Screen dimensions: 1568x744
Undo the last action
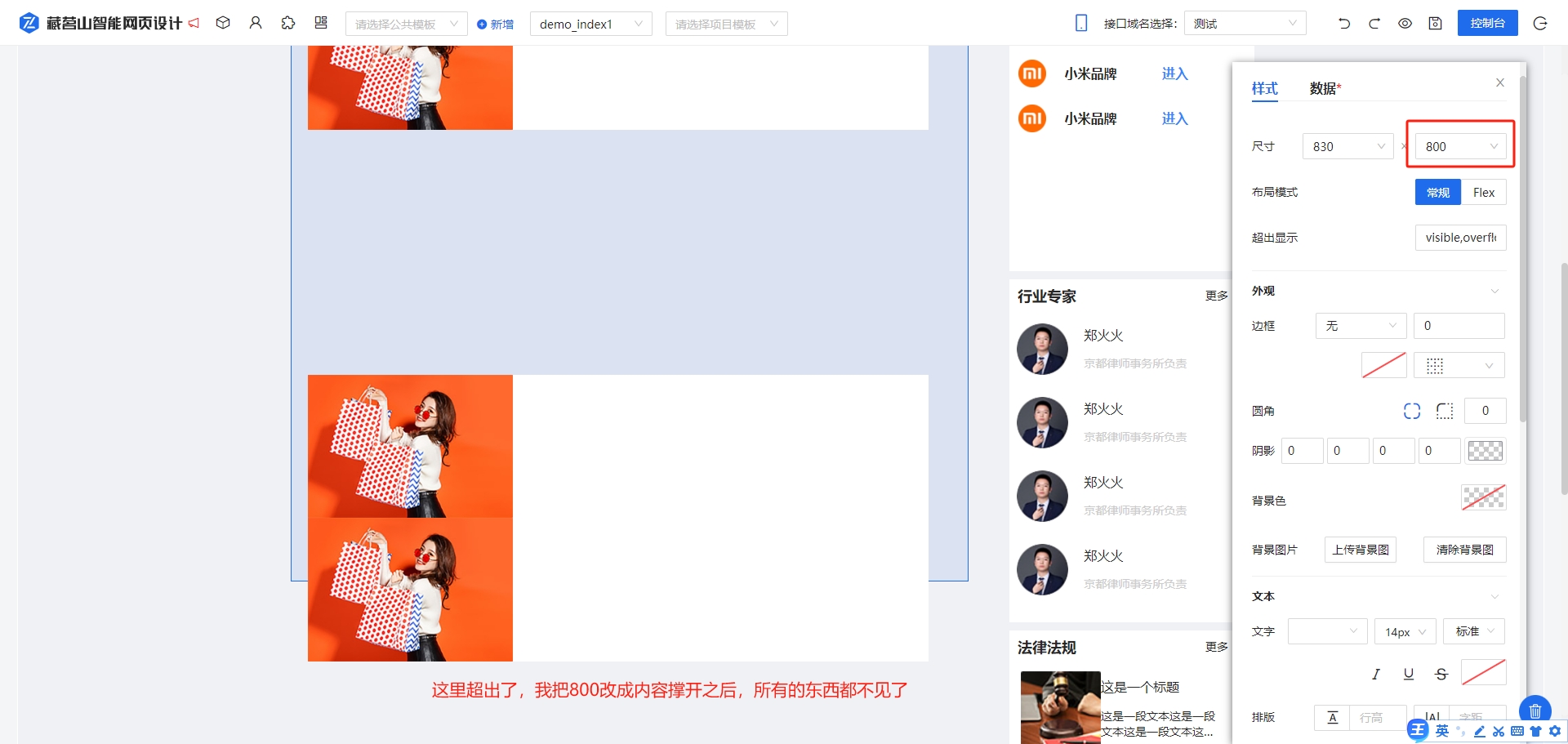(1344, 24)
